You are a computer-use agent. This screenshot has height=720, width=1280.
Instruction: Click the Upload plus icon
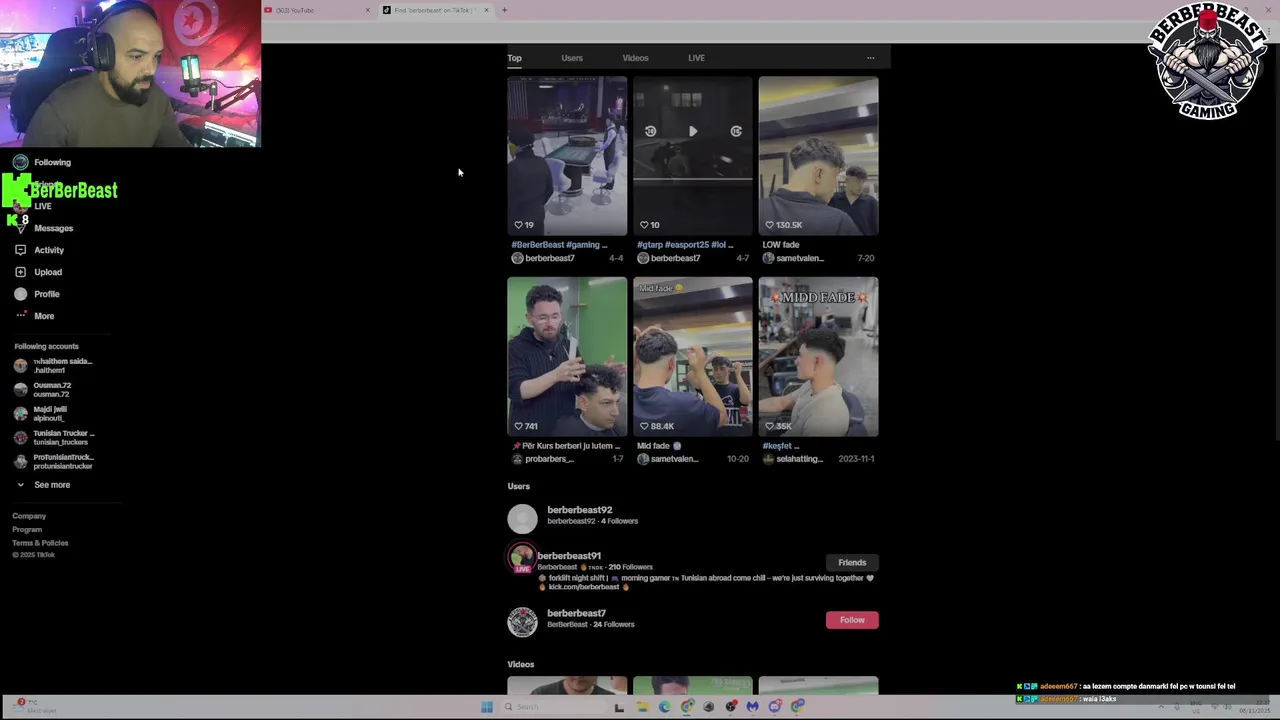pos(20,272)
